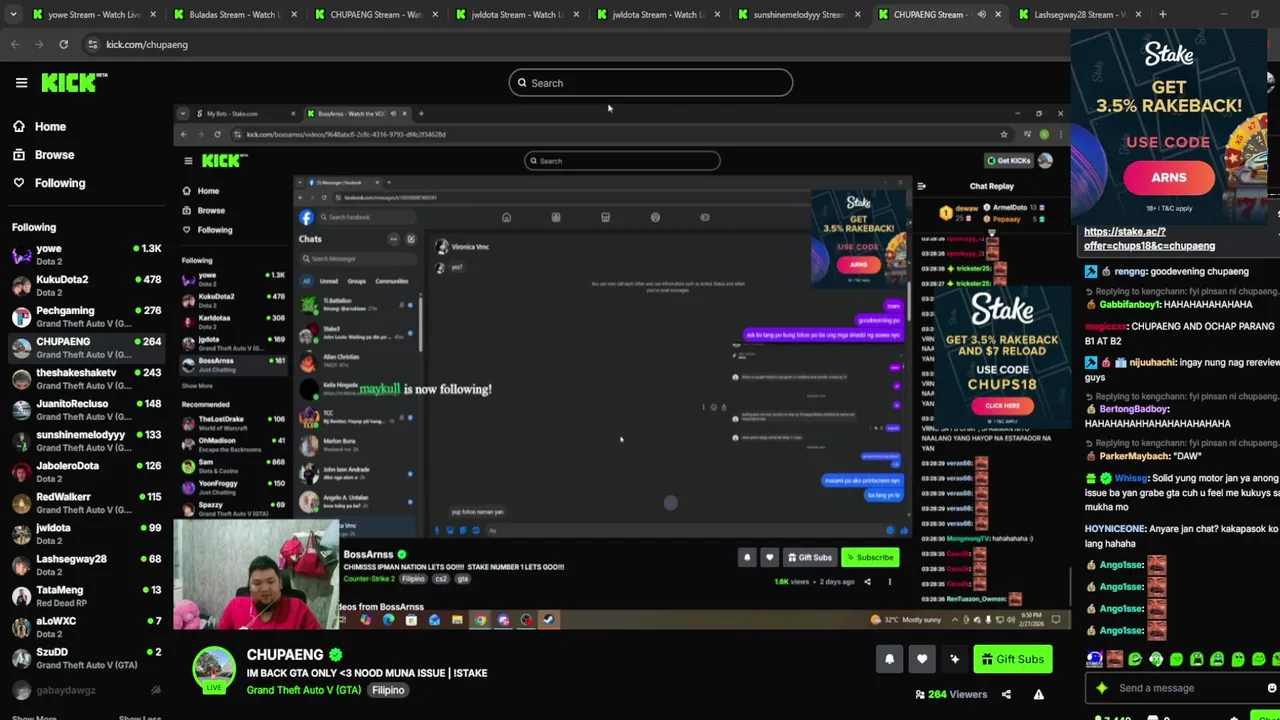The width and height of the screenshot is (1280, 720).
Task: Open TataMeng channel in sidebar
Action: tap(86, 595)
